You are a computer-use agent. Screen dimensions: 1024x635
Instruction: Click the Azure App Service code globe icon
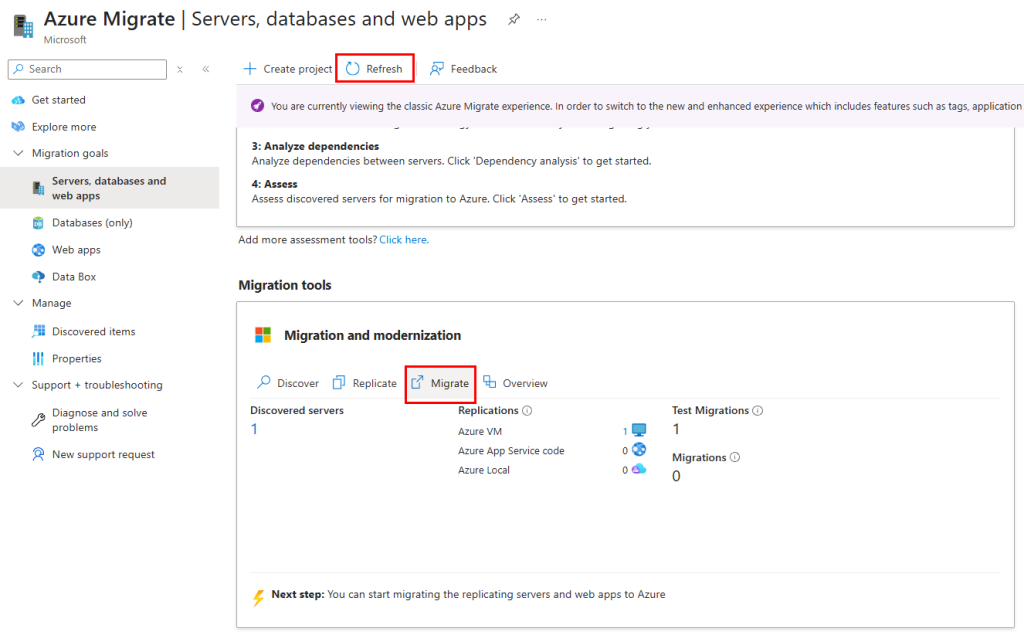[639, 449]
